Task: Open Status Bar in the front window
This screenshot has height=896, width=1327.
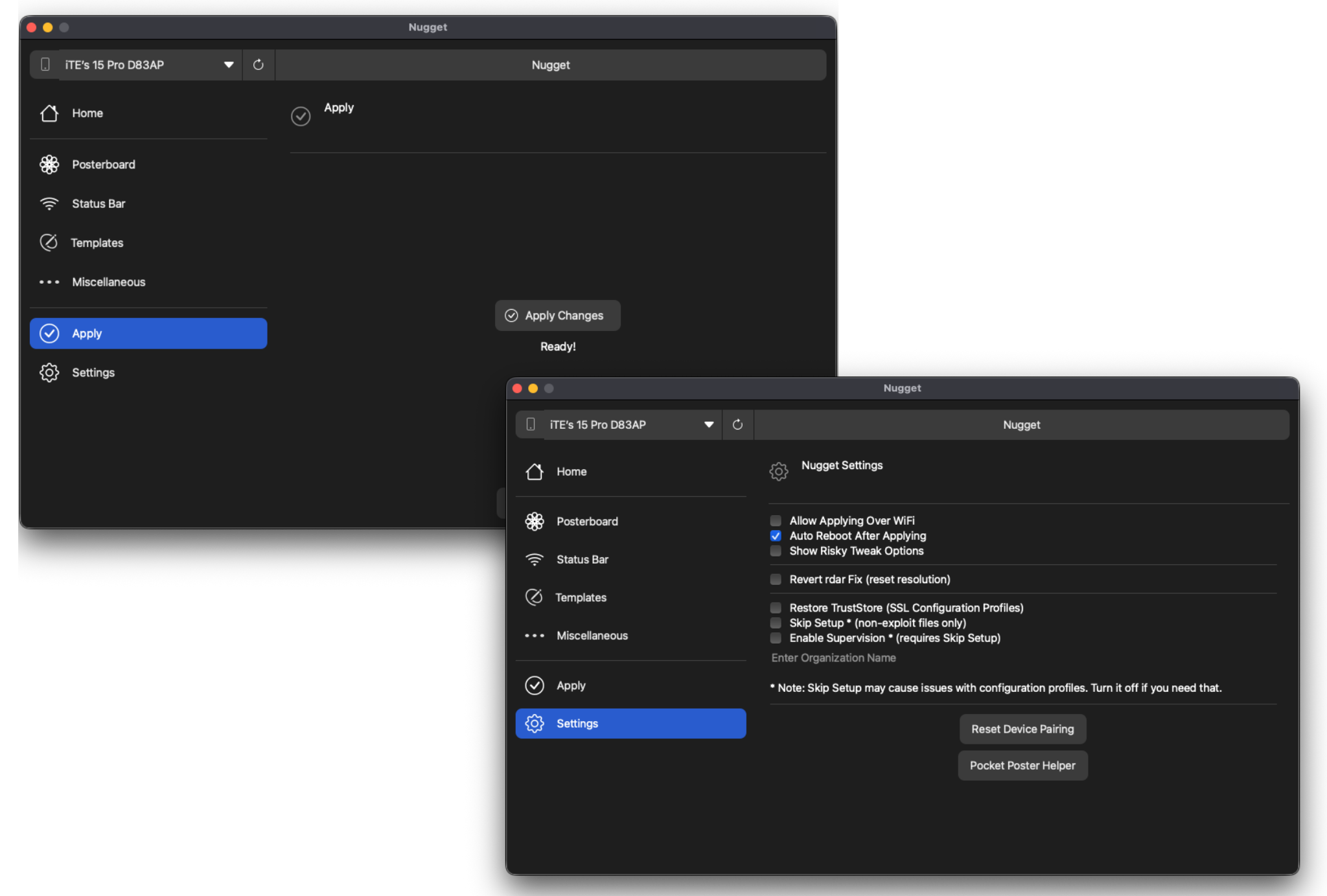Action: click(x=630, y=559)
